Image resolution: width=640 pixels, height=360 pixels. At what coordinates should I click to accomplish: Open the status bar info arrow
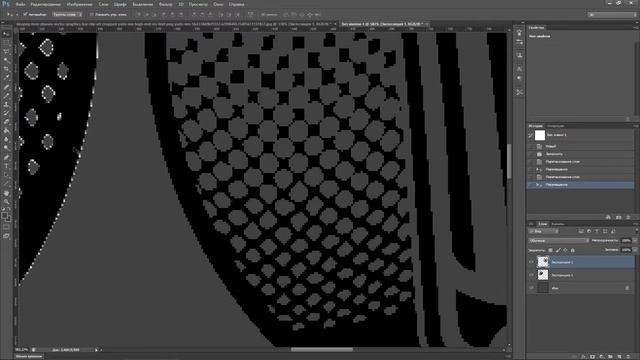click(97, 350)
